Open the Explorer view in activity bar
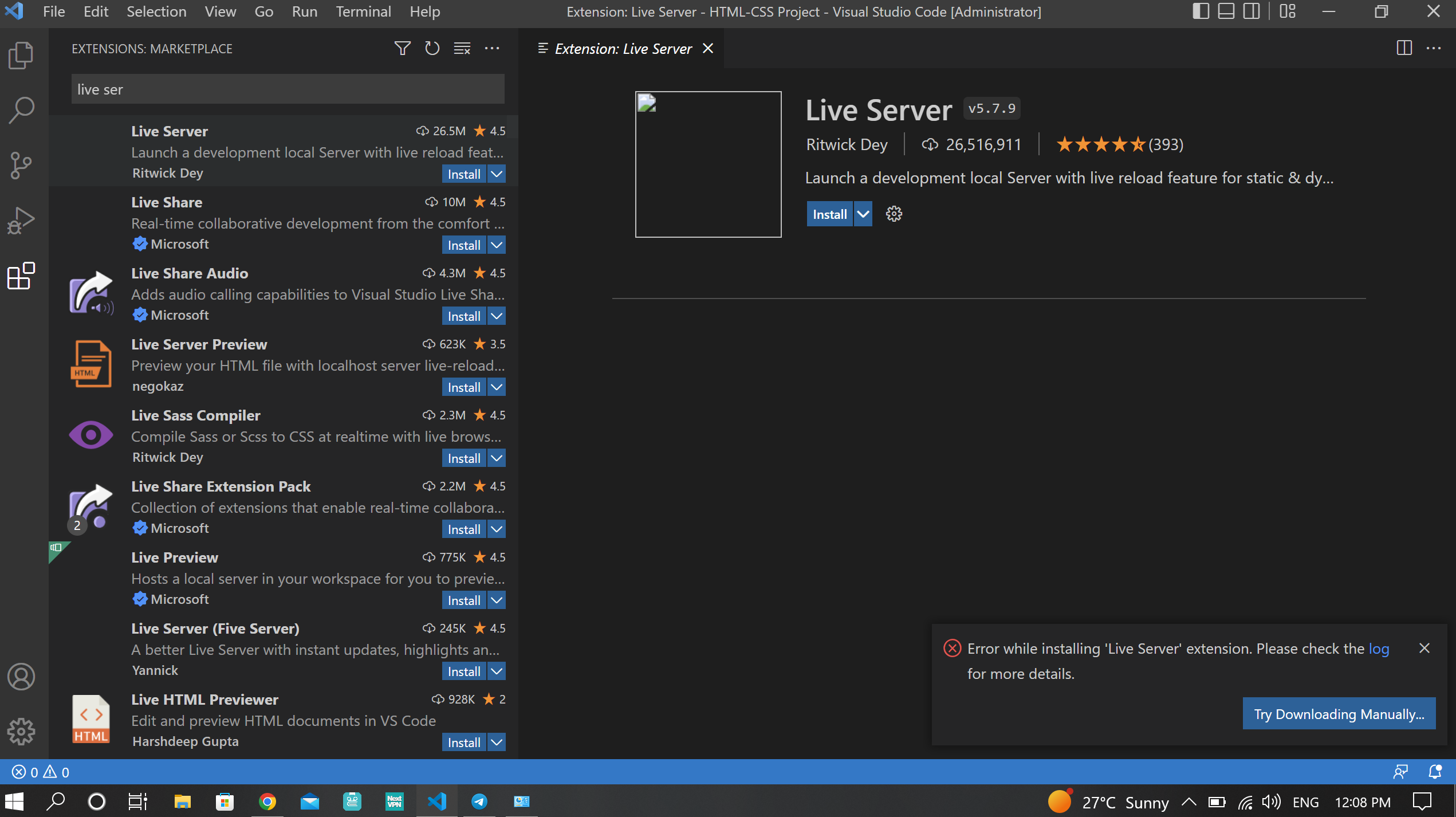1456x817 pixels. point(21,56)
